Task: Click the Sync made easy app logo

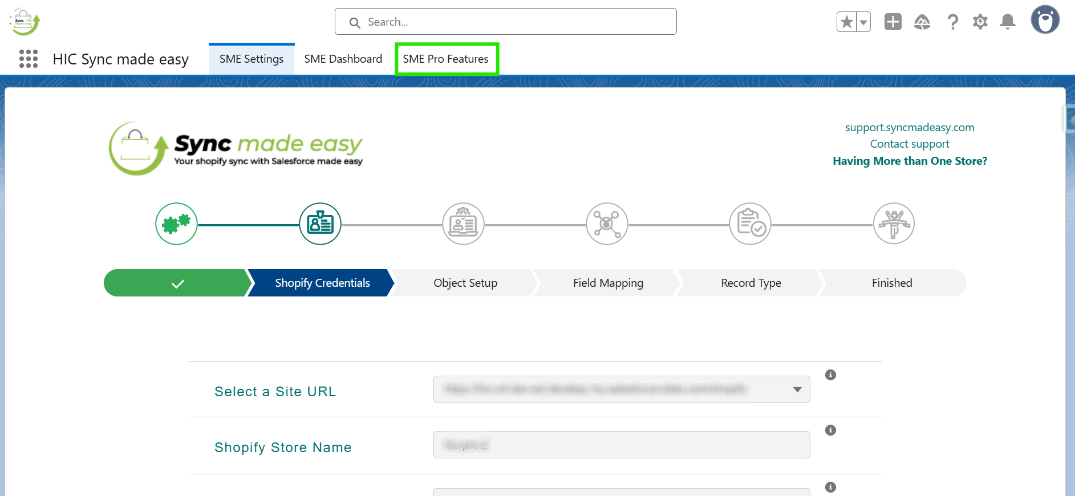Action: (x=25, y=21)
